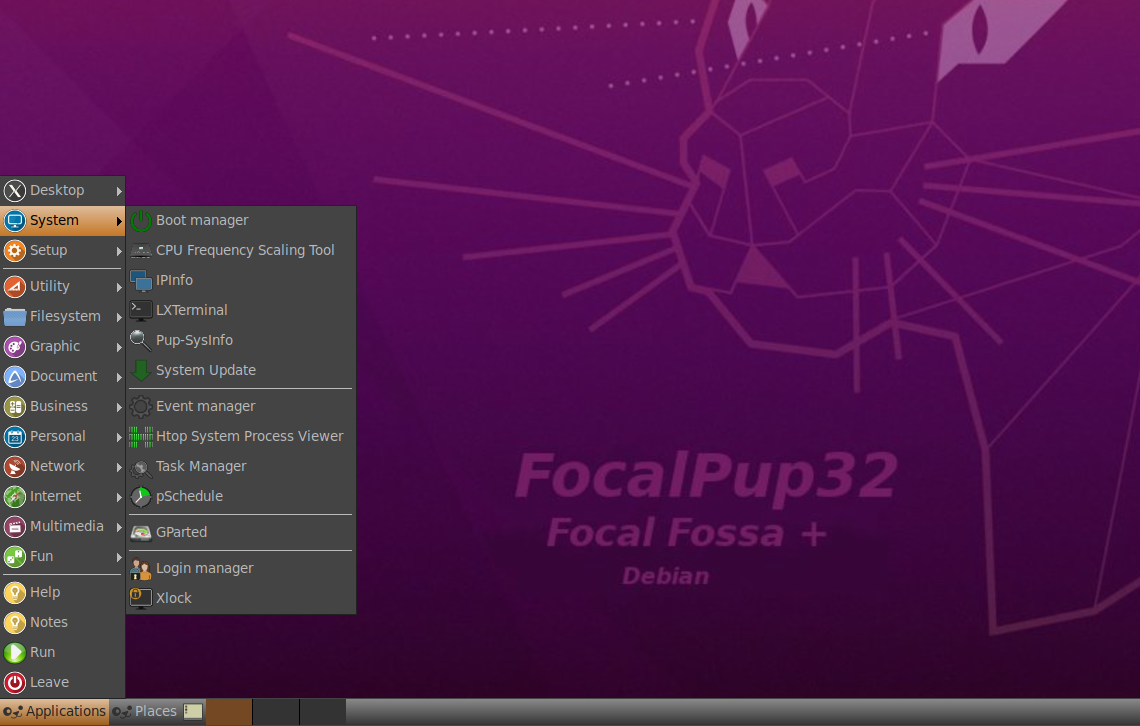The height and width of the screenshot is (726, 1140).
Task: Open Pup-SysInfo
Action: [241, 340]
